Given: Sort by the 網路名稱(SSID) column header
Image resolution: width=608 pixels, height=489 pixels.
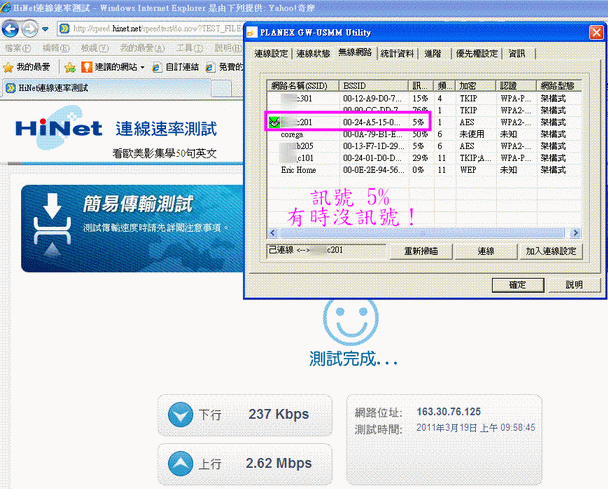Looking at the screenshot, I should coord(303,86).
